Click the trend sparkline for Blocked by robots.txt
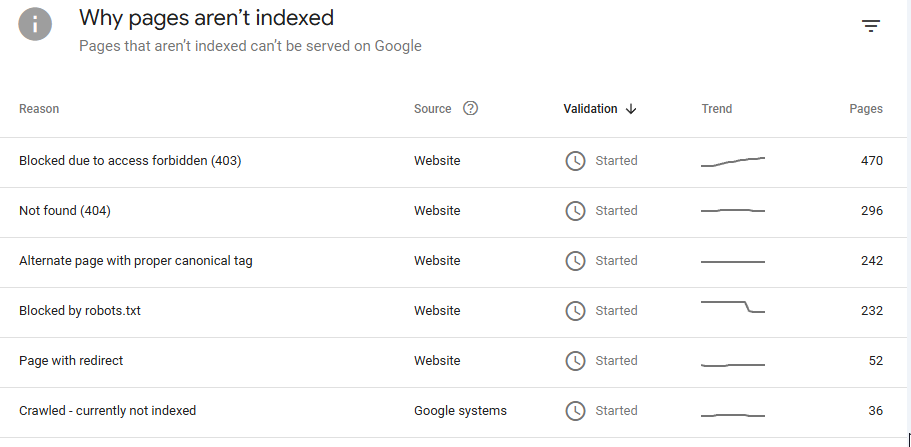 (x=733, y=307)
